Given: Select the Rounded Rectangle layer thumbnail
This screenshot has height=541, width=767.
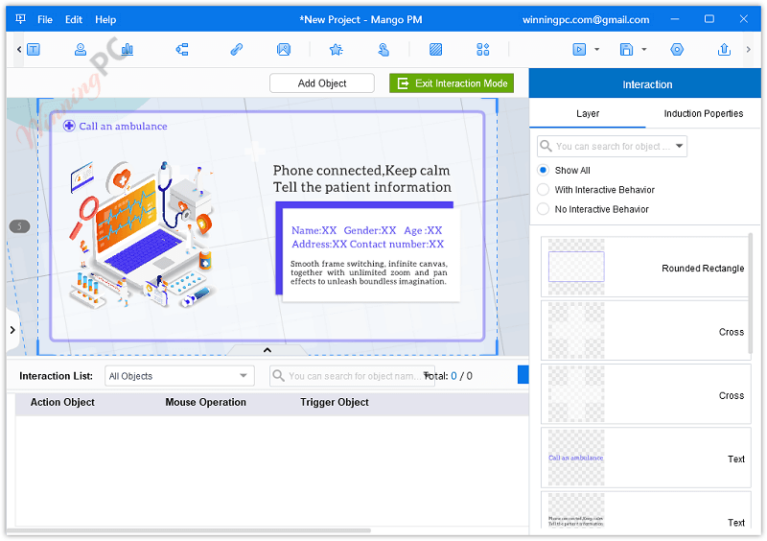Looking at the screenshot, I should click(x=576, y=267).
